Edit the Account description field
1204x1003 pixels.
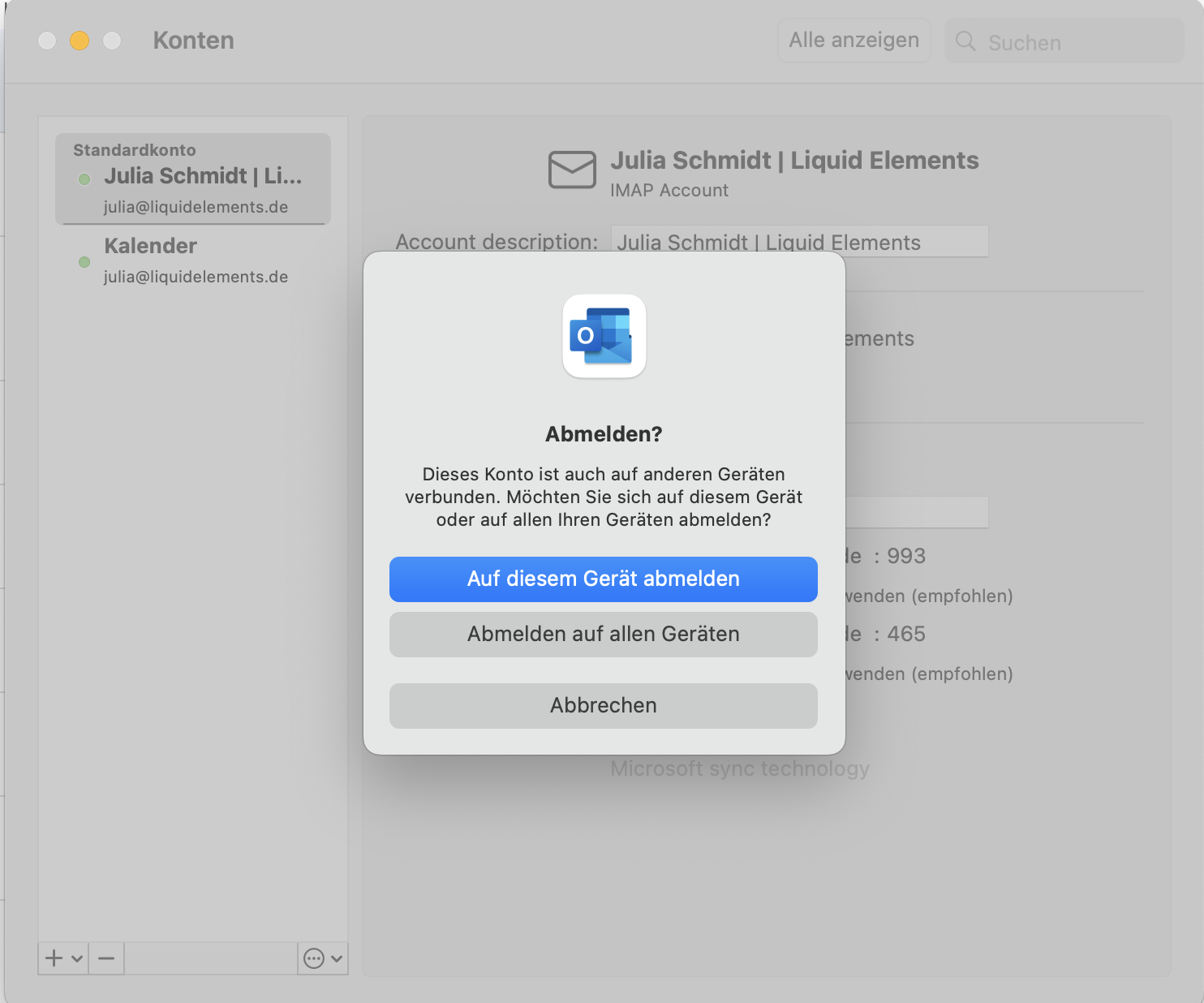[x=799, y=242]
